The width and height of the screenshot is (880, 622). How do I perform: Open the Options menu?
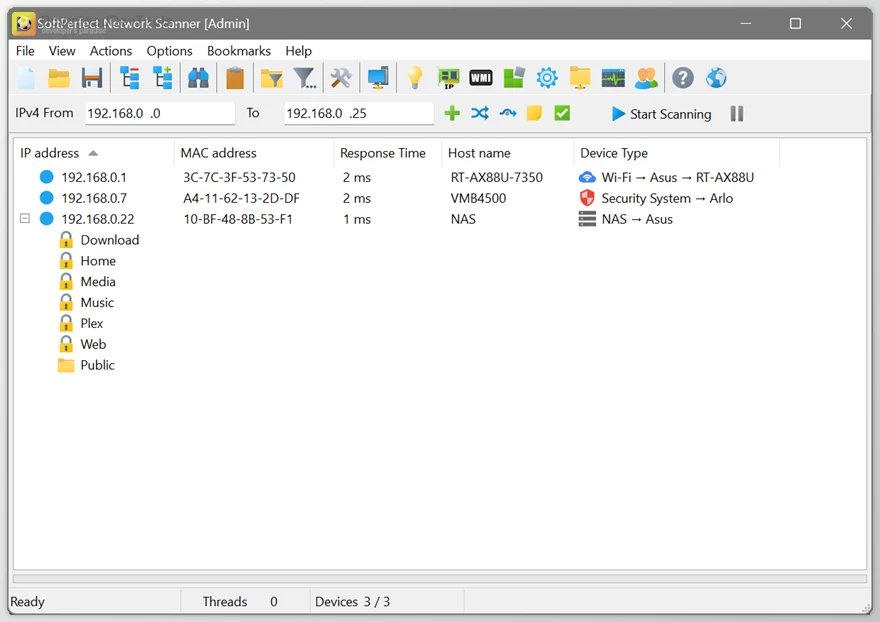(x=169, y=51)
